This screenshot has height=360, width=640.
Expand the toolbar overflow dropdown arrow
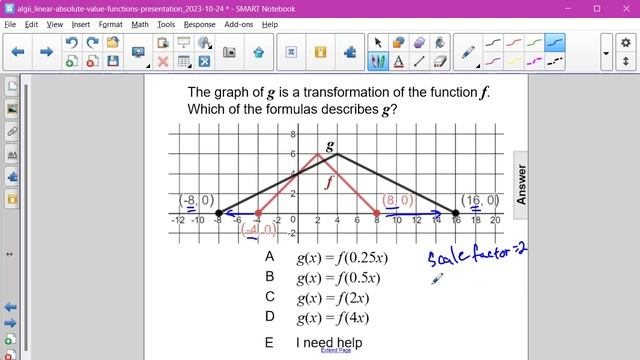(606, 52)
